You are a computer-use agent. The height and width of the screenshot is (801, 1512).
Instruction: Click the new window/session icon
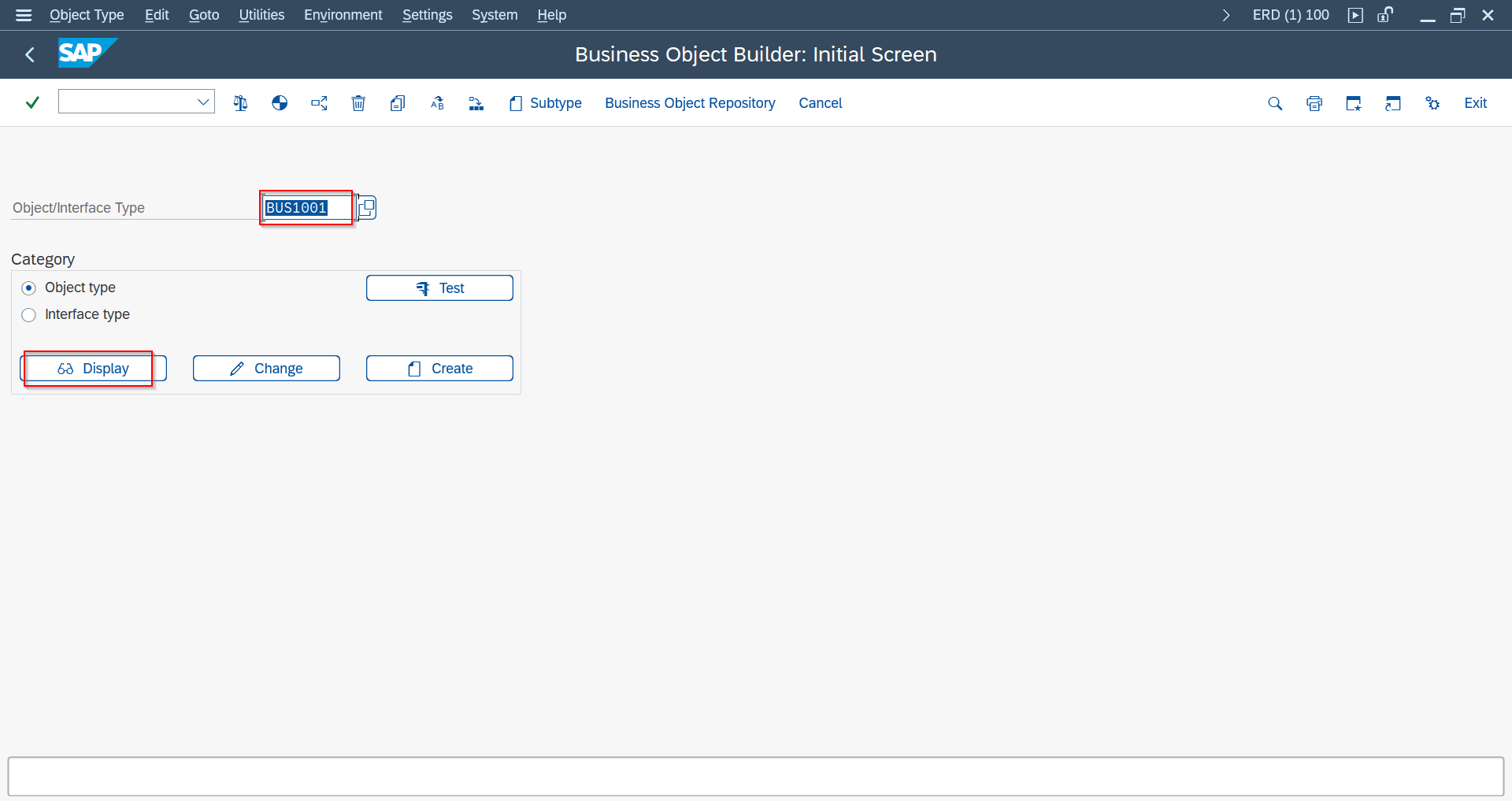(x=1354, y=103)
